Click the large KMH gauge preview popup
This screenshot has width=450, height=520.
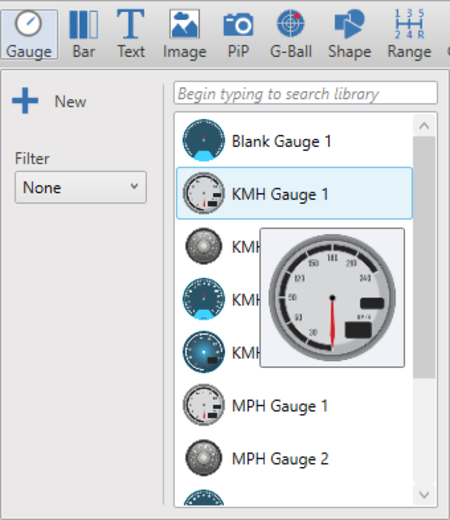332,298
